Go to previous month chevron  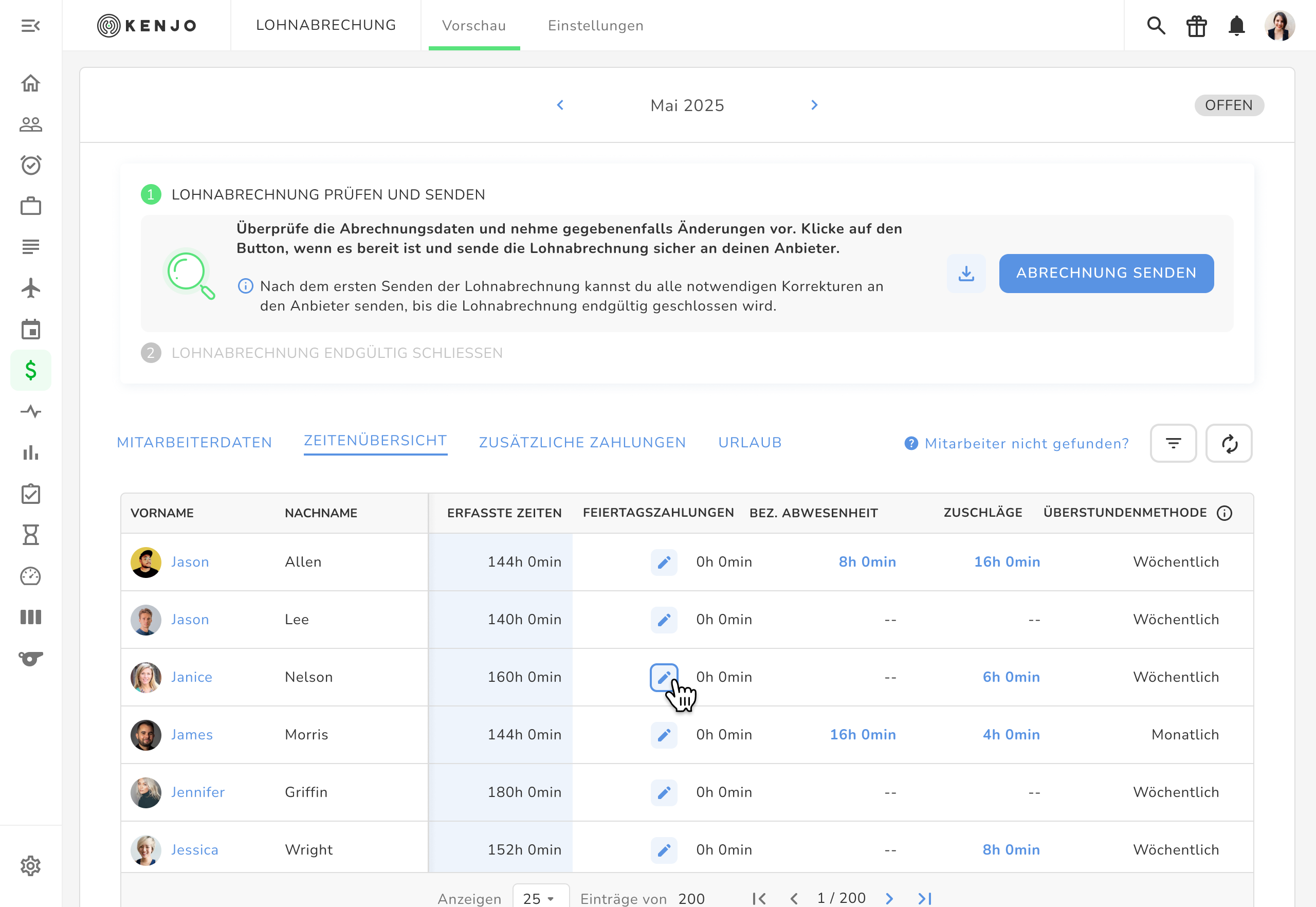click(560, 105)
